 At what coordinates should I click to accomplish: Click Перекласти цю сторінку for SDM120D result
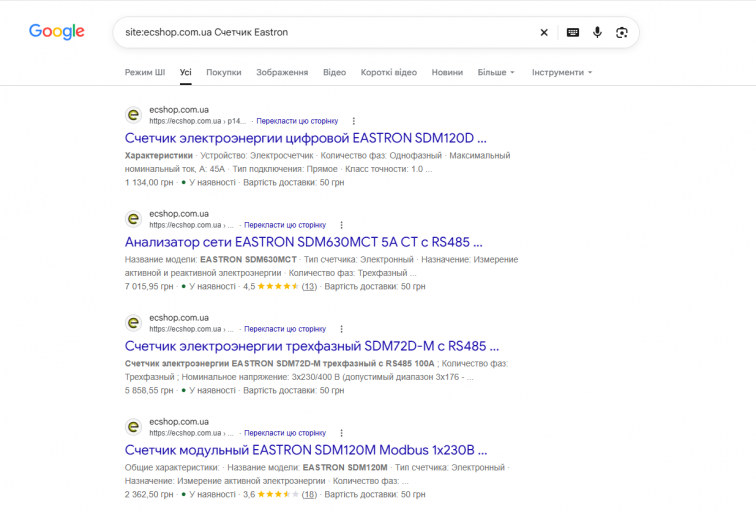click(297, 121)
